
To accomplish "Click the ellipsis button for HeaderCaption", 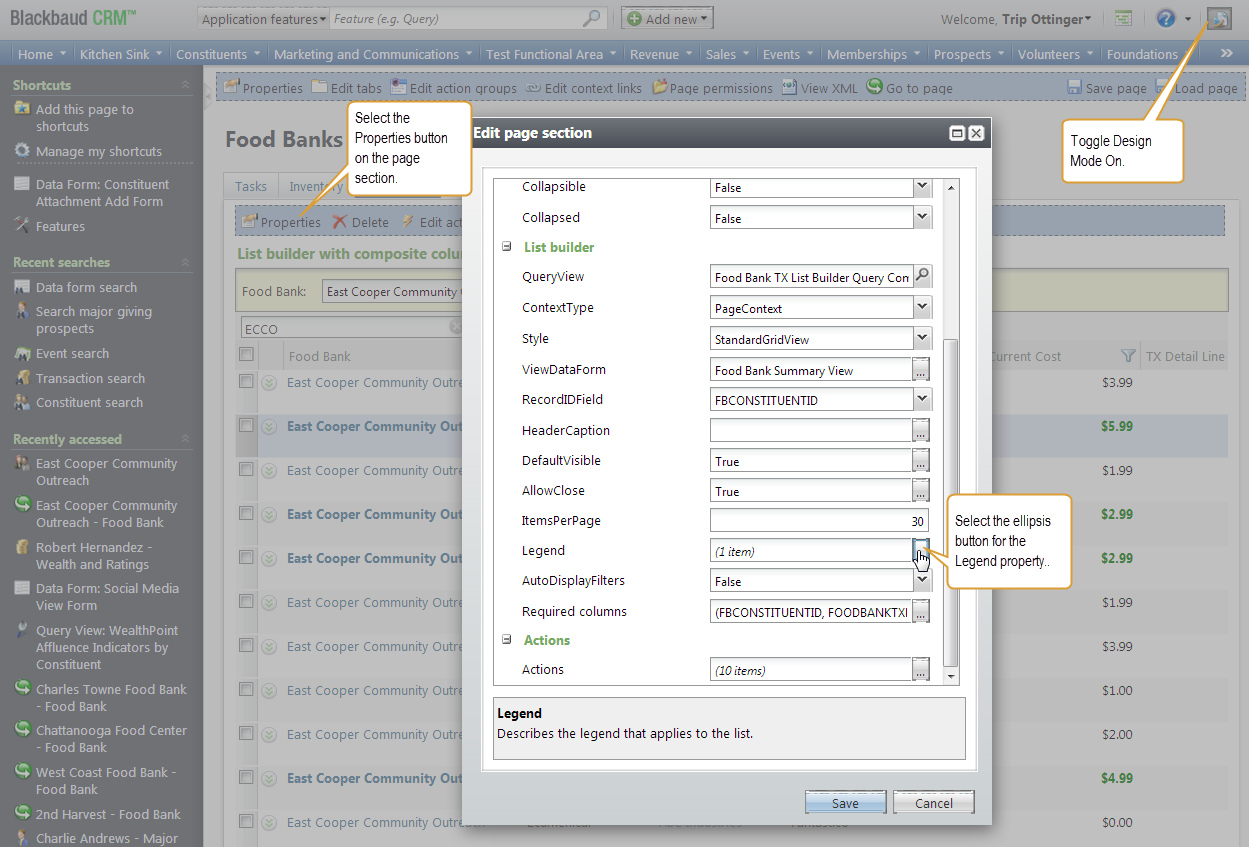I will click(921, 431).
